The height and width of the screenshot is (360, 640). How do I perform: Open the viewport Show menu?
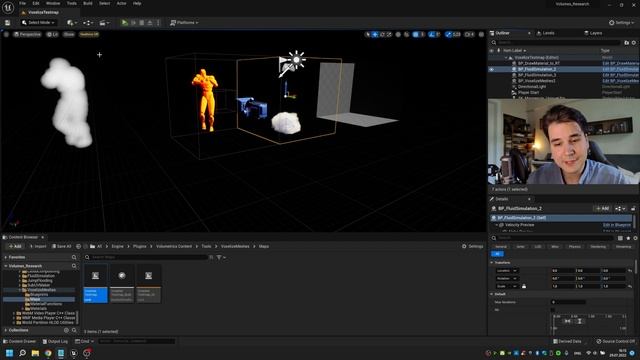click(x=69, y=35)
